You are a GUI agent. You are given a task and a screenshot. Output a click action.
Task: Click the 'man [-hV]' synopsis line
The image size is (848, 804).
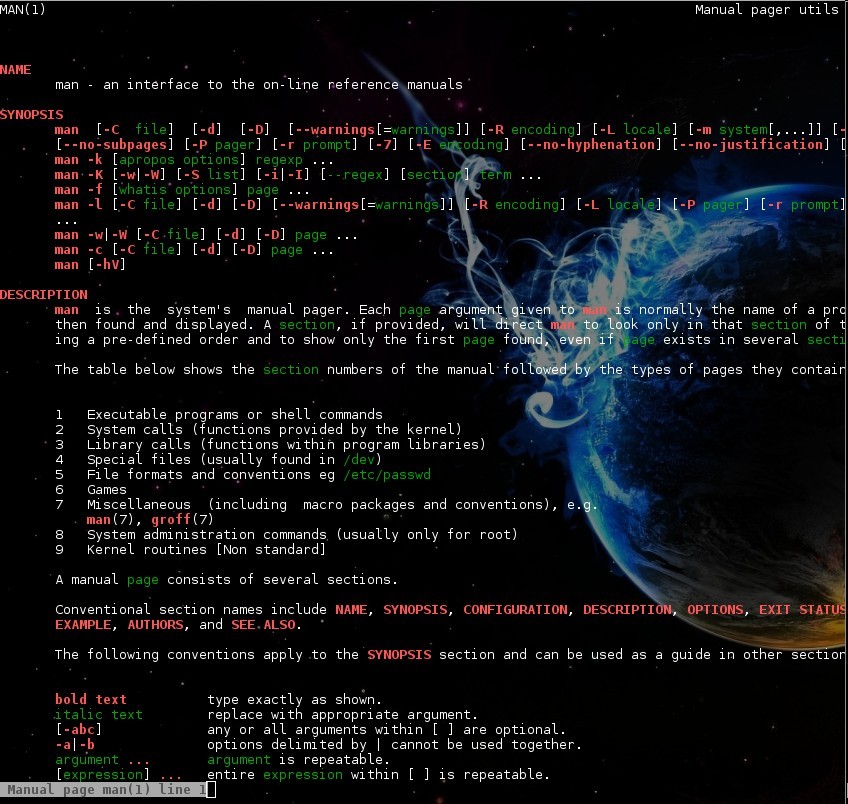(90, 265)
